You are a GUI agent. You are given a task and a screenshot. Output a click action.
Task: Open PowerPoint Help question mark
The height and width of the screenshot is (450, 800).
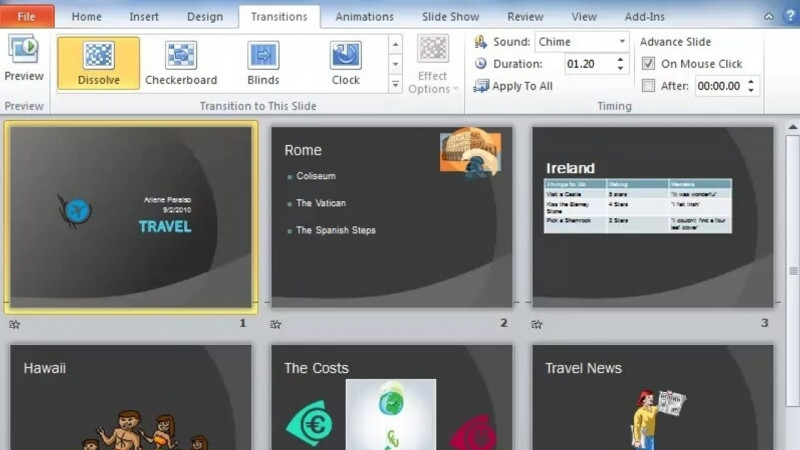(790, 16)
